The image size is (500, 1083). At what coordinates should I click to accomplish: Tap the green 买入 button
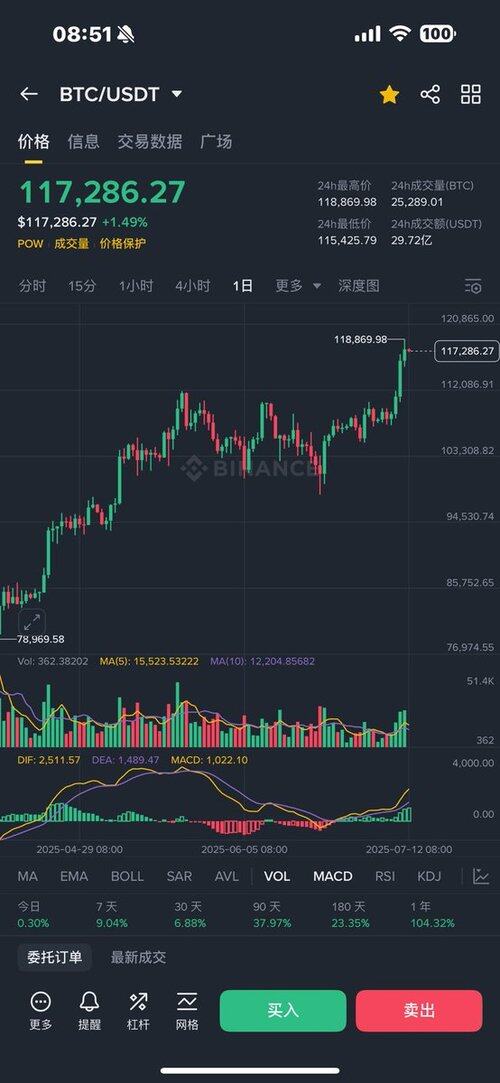283,1010
